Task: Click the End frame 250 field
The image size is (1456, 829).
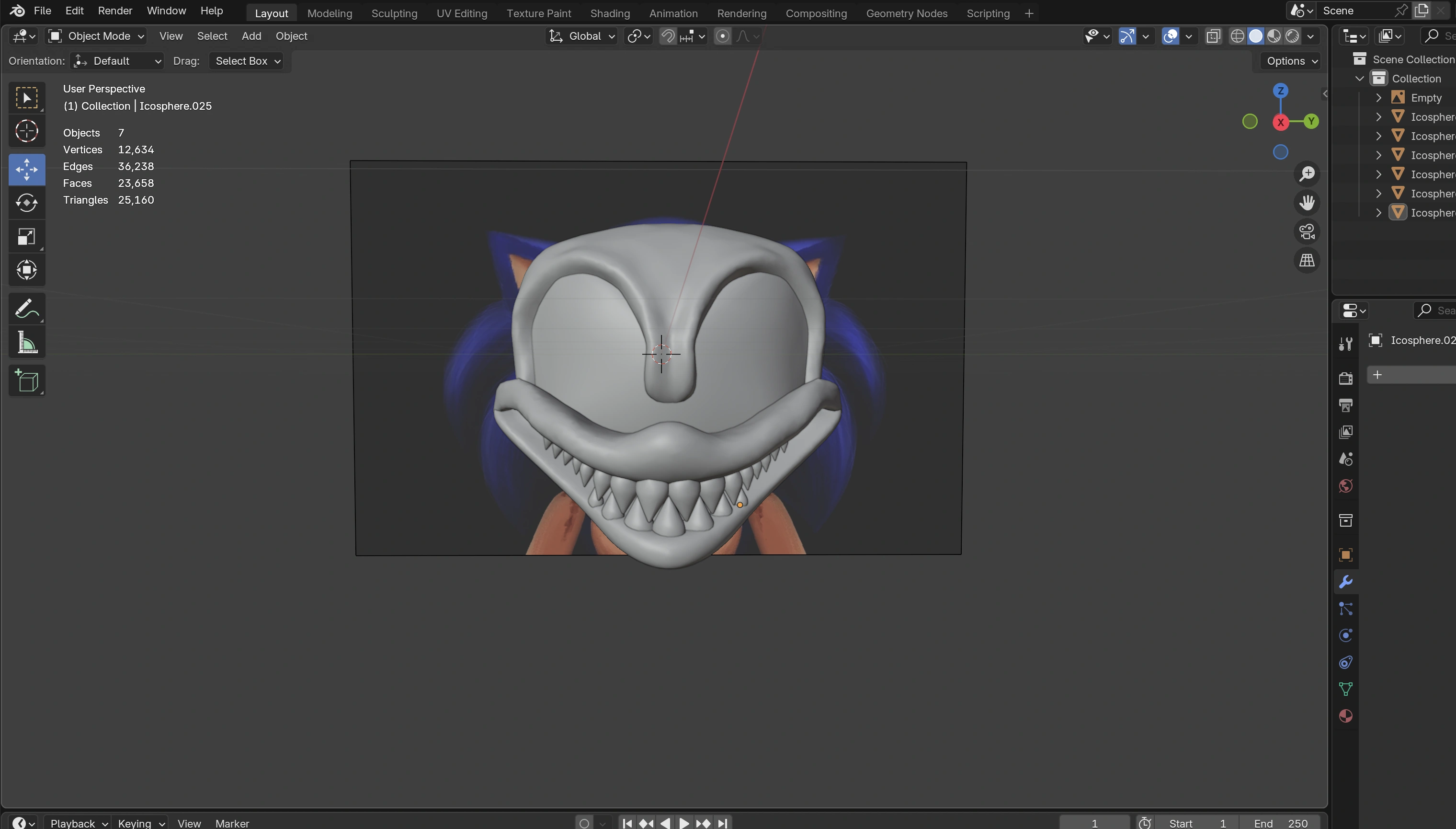Action: click(x=1282, y=823)
